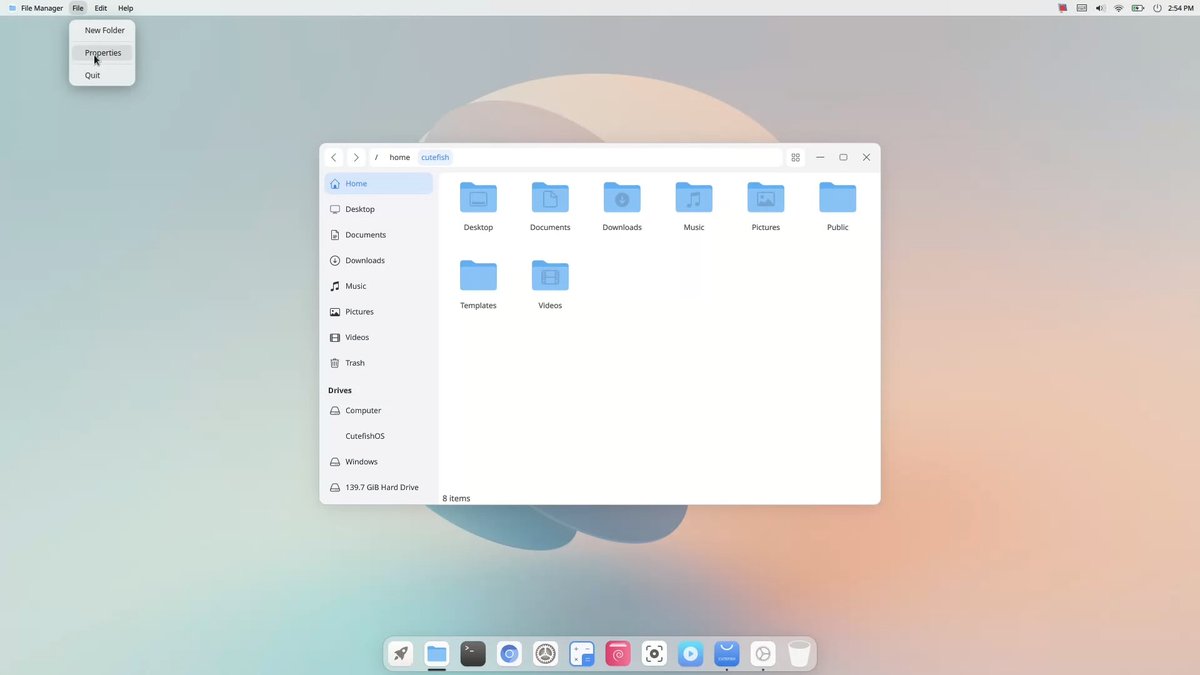The width and height of the screenshot is (1200, 675).
Task: Go forward with the right arrow button
Action: click(356, 157)
